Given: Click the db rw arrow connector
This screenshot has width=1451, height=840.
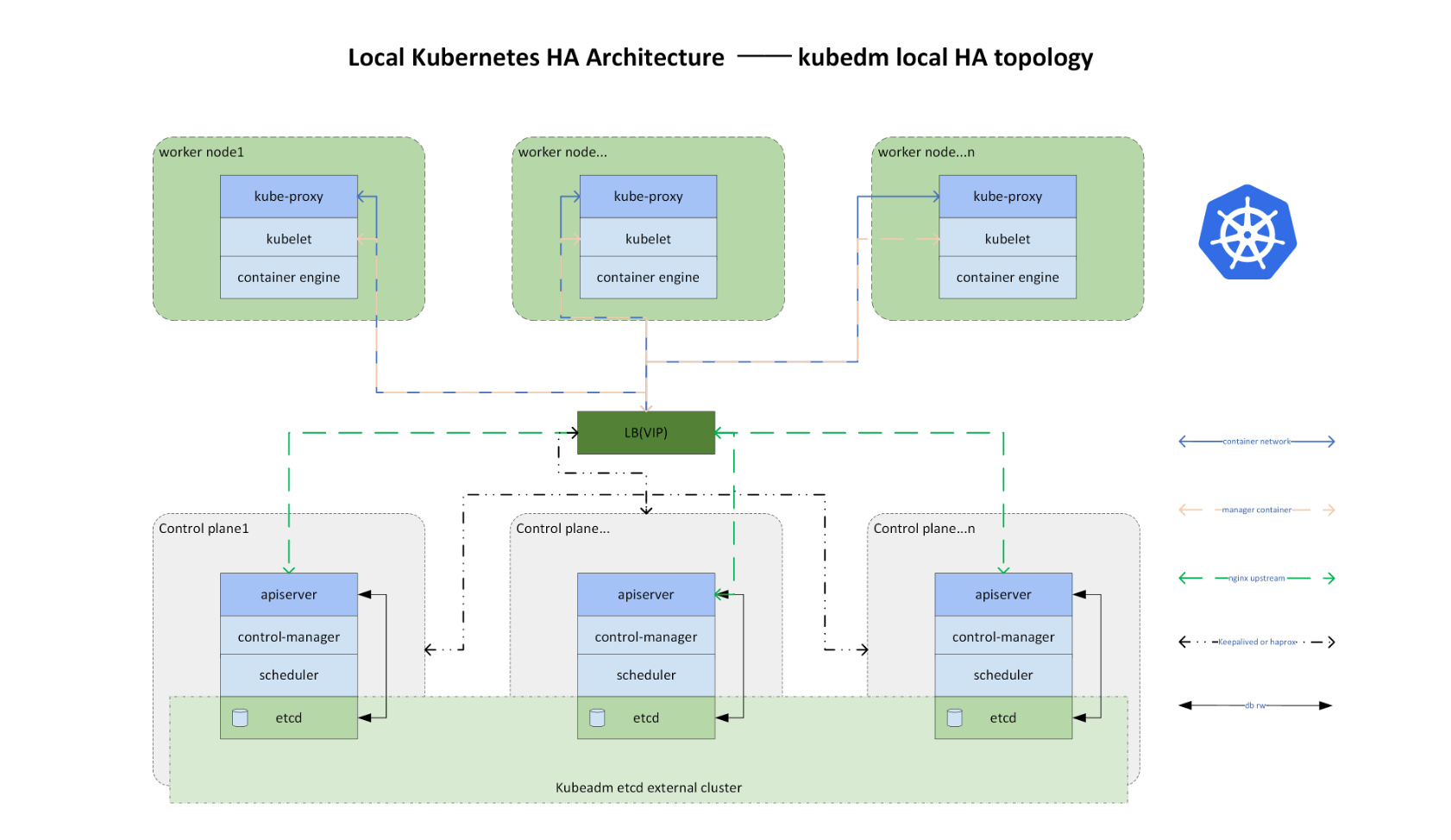Looking at the screenshot, I should (1255, 705).
